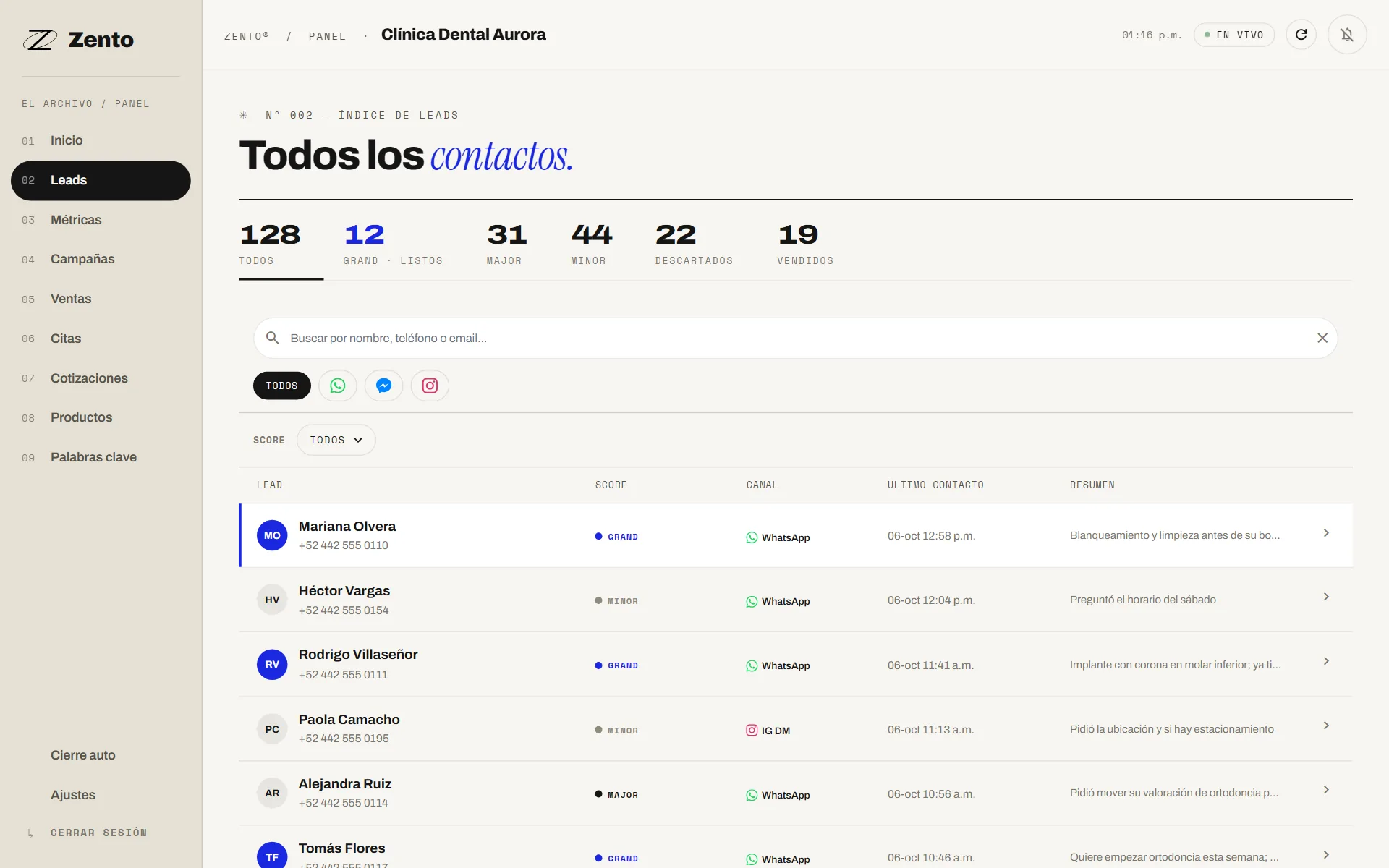Filter leads by WhatsApp channel icon
Viewport: 1389px width, 868px height.
coord(338,386)
